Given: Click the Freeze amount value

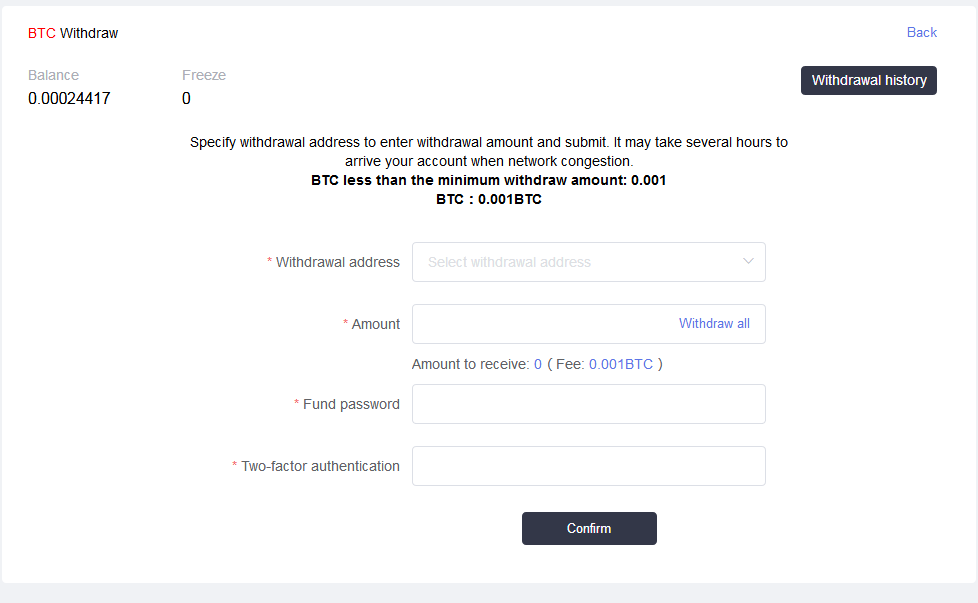Looking at the screenshot, I should (186, 99).
